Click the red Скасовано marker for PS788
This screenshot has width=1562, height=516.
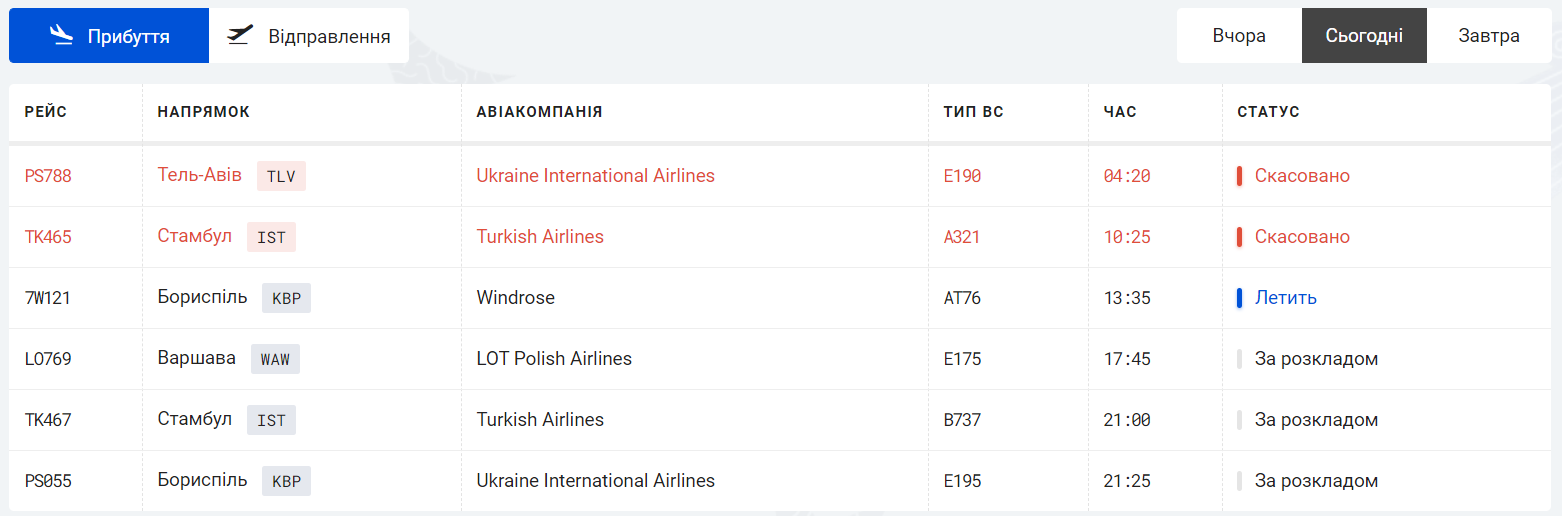pos(1240,176)
